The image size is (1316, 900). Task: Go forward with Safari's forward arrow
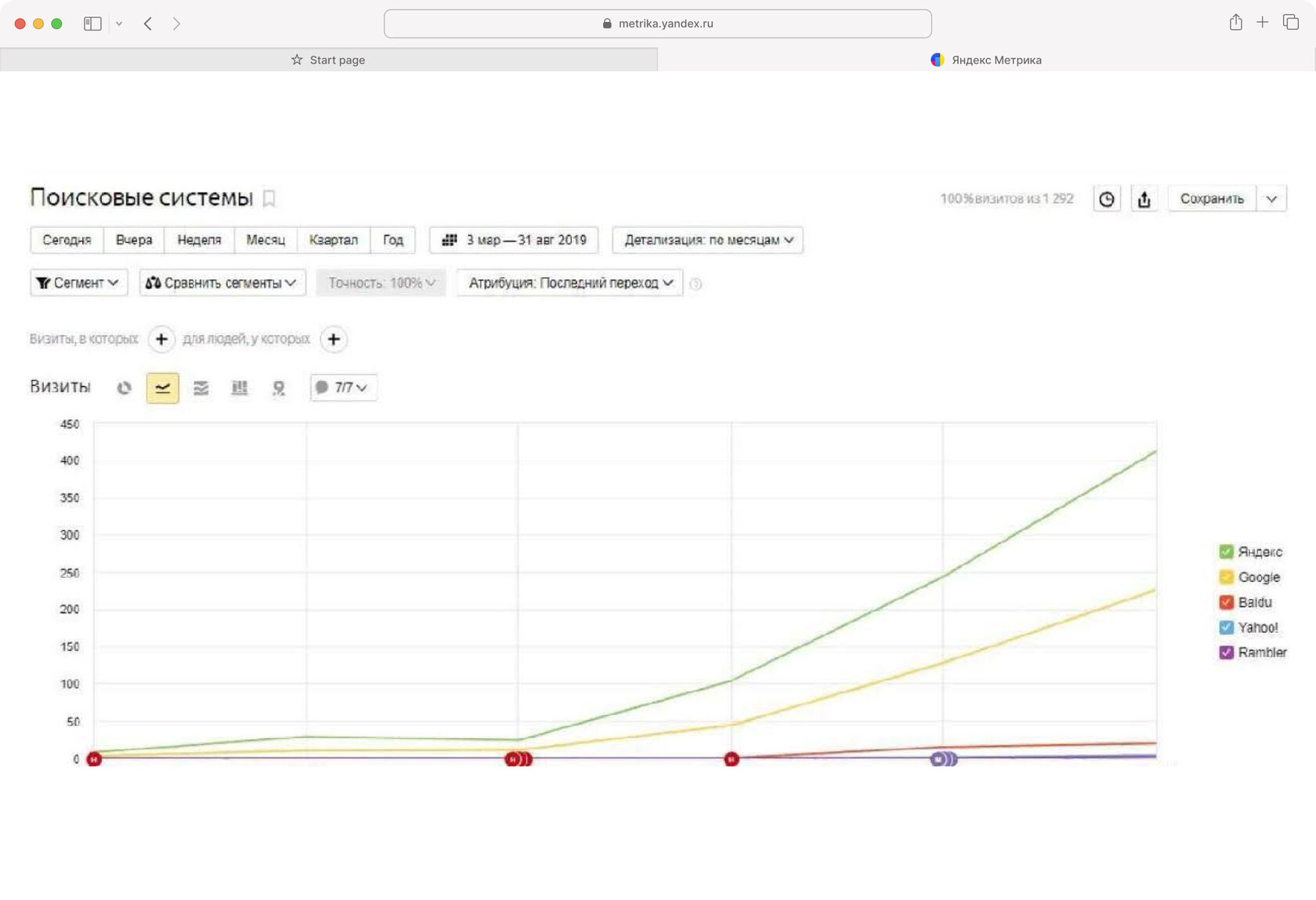click(176, 23)
